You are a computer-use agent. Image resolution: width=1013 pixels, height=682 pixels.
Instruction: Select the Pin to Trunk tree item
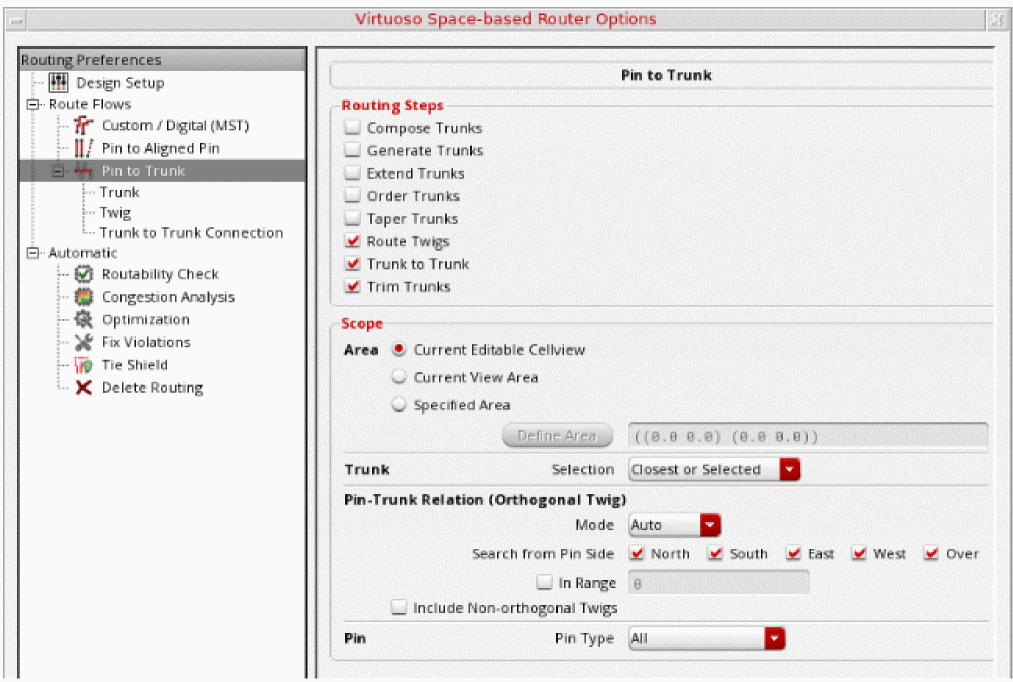(143, 171)
